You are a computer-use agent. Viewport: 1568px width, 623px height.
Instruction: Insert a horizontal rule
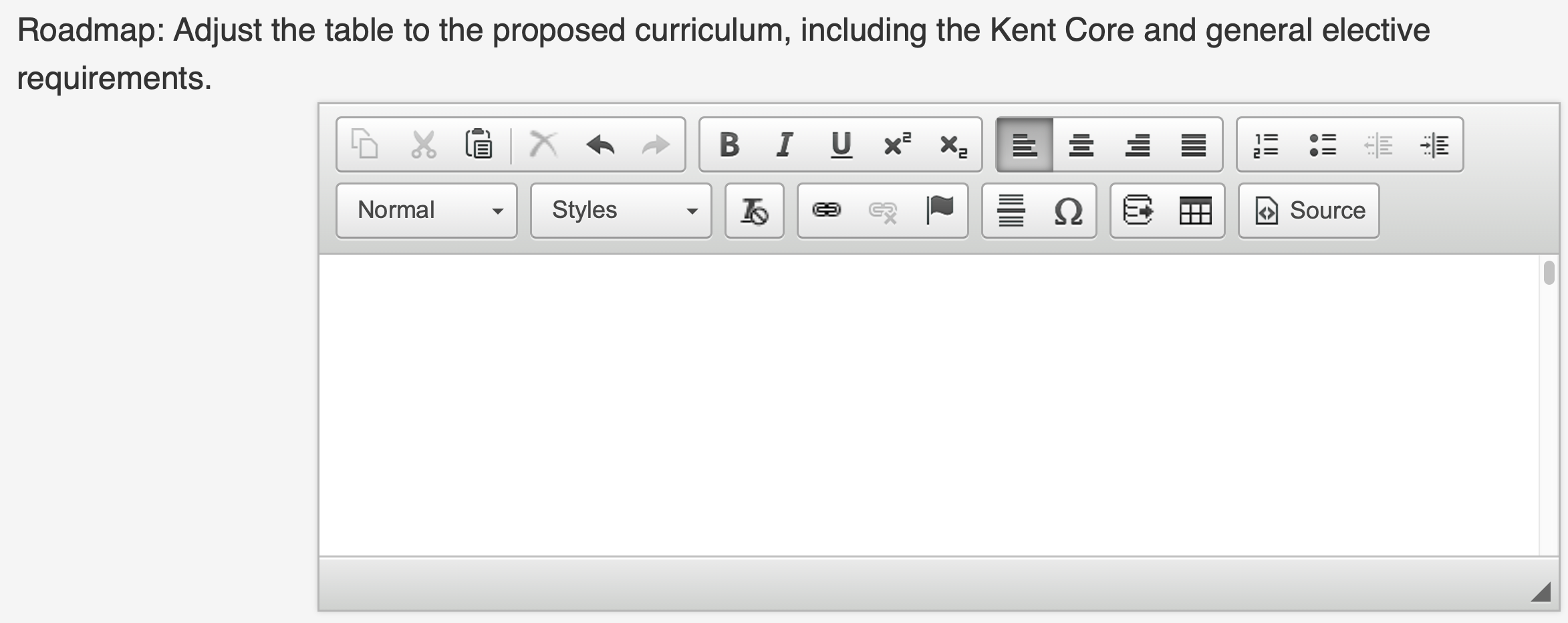point(1011,211)
